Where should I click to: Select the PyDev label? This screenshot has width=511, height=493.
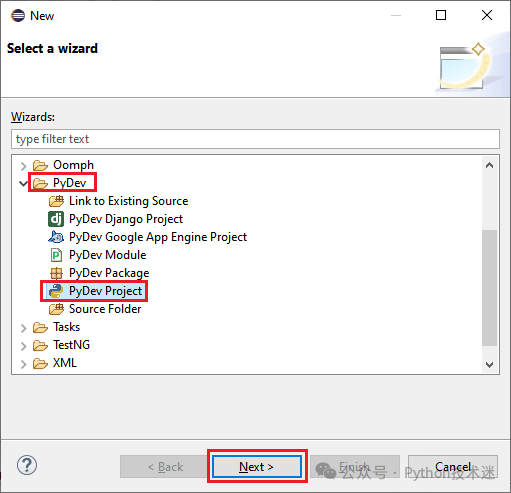[x=69, y=183]
